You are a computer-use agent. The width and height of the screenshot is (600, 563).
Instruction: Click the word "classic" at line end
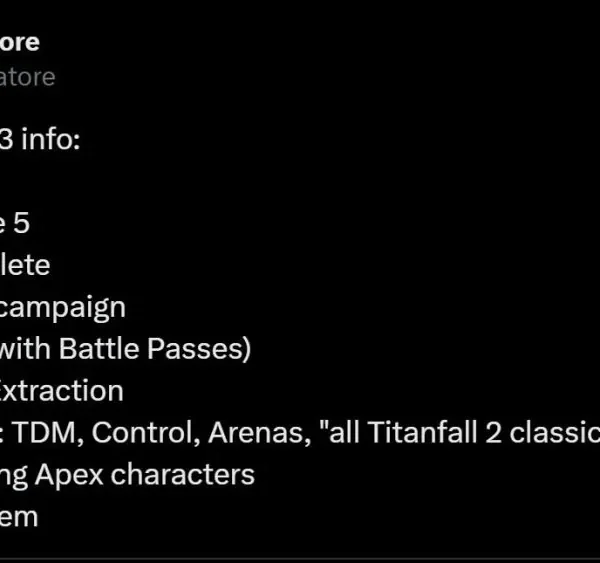tap(554, 433)
